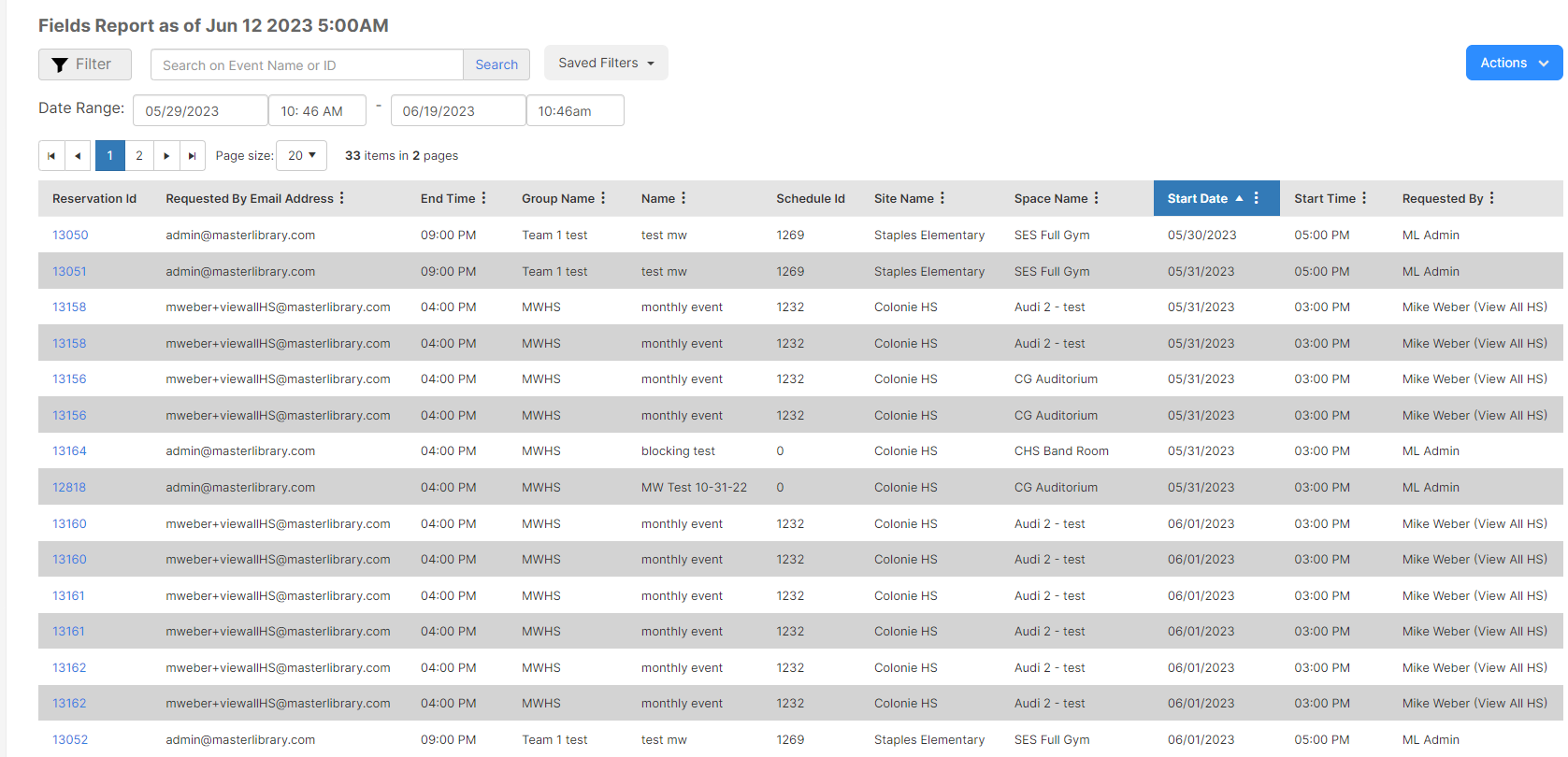Jump to last page icon
The width and height of the screenshot is (1568, 757).
192,156
